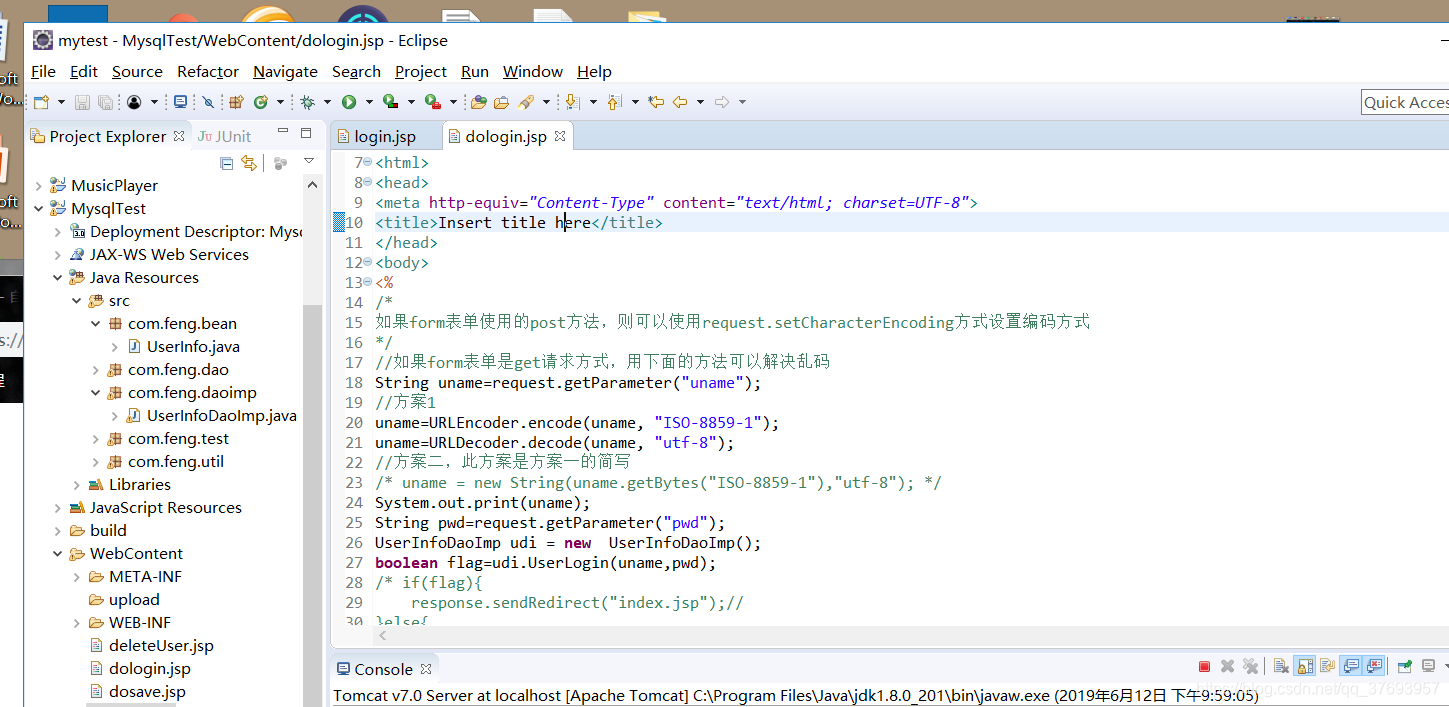Run the project with the green play icon
The height and width of the screenshot is (707, 1449).
[x=349, y=102]
